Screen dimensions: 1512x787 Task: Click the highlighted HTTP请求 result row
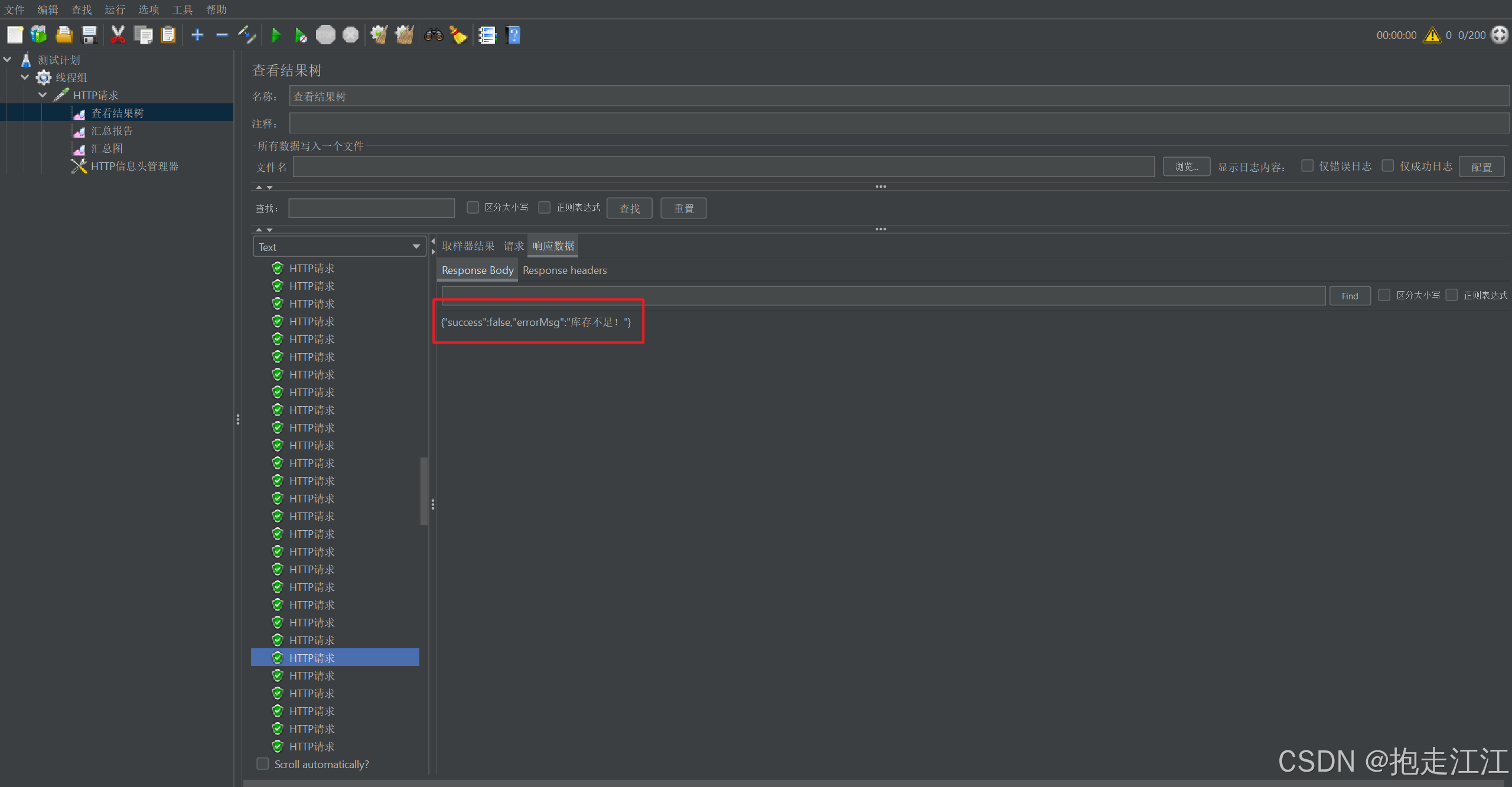coord(335,657)
